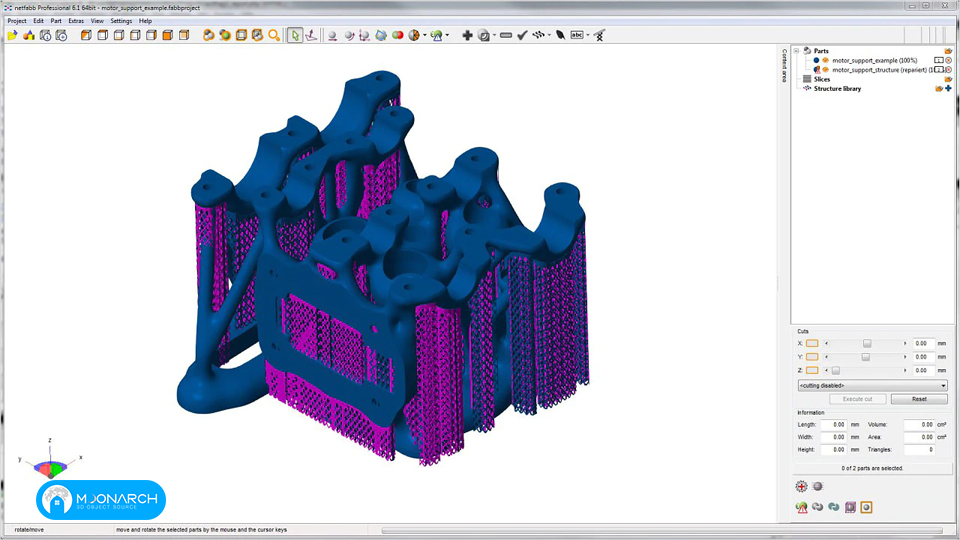Image resolution: width=960 pixels, height=540 pixels.
Task: Click the minus-shaped toolbar icon
Action: pyautogui.click(x=506, y=36)
